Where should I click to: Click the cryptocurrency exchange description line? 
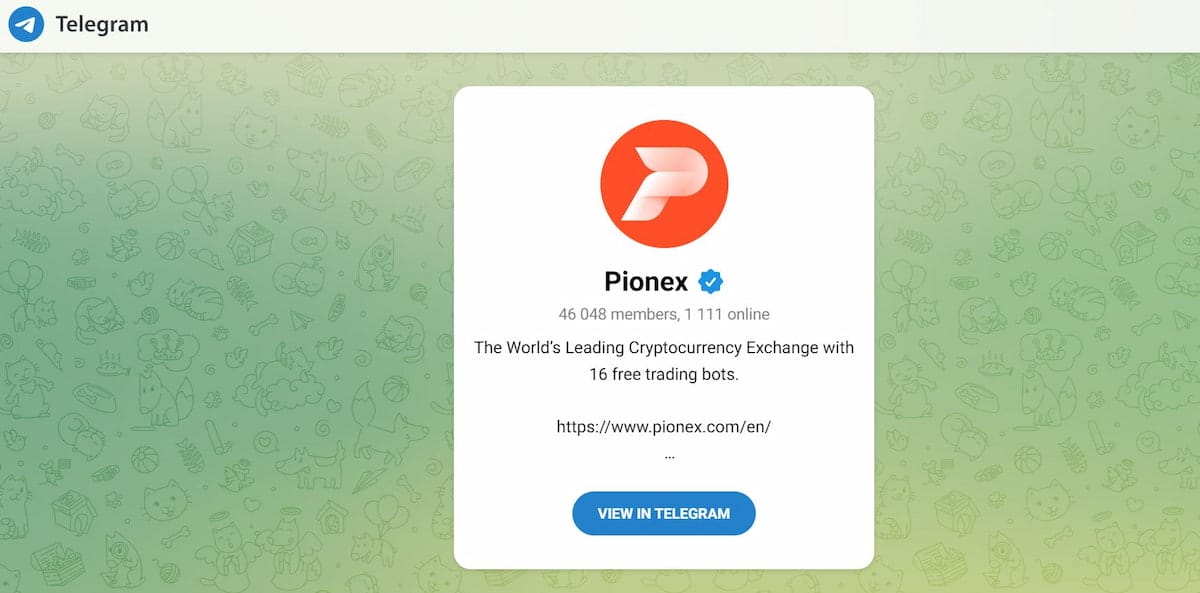663,347
